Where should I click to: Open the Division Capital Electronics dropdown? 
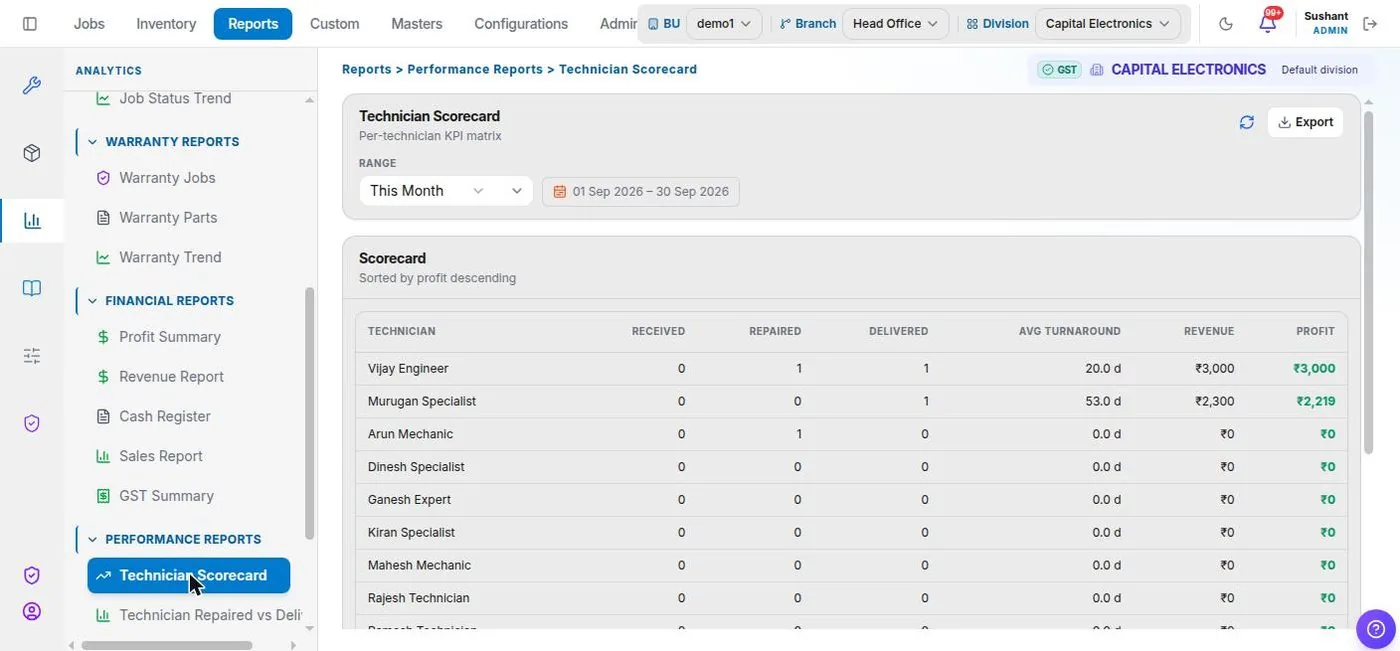tap(1107, 23)
